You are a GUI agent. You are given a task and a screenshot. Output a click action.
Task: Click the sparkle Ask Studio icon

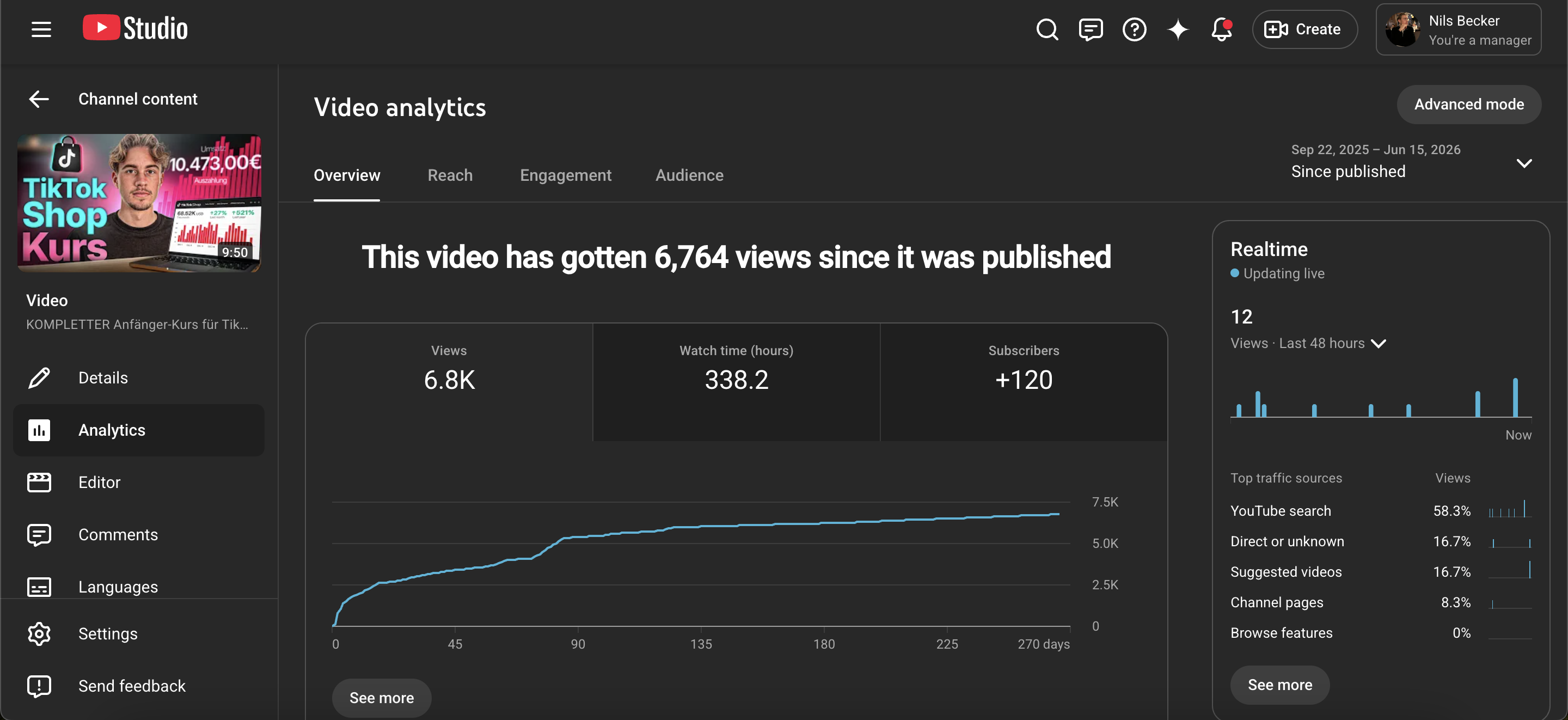click(x=1178, y=29)
